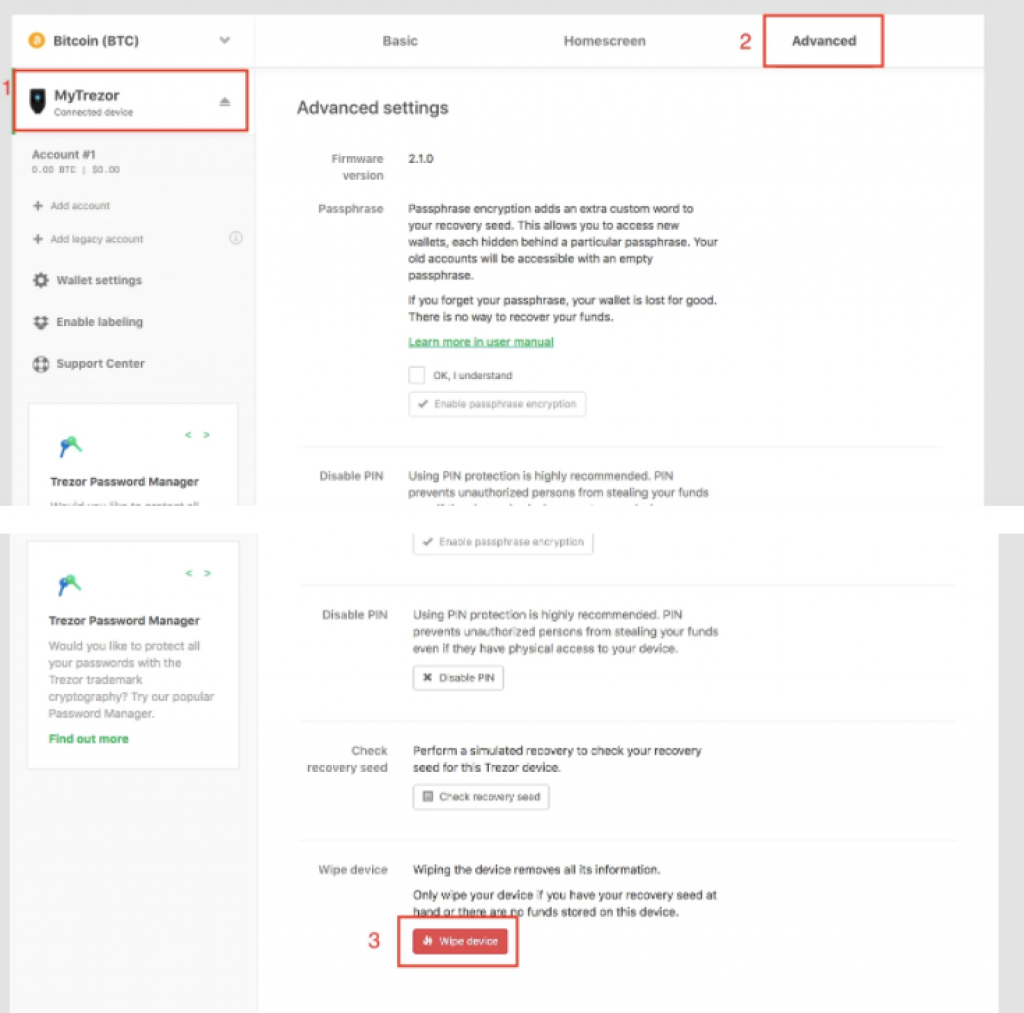Viewport: 1024px width, 1013px height.
Task: Go to next promo in upper card
Action: (x=206, y=434)
